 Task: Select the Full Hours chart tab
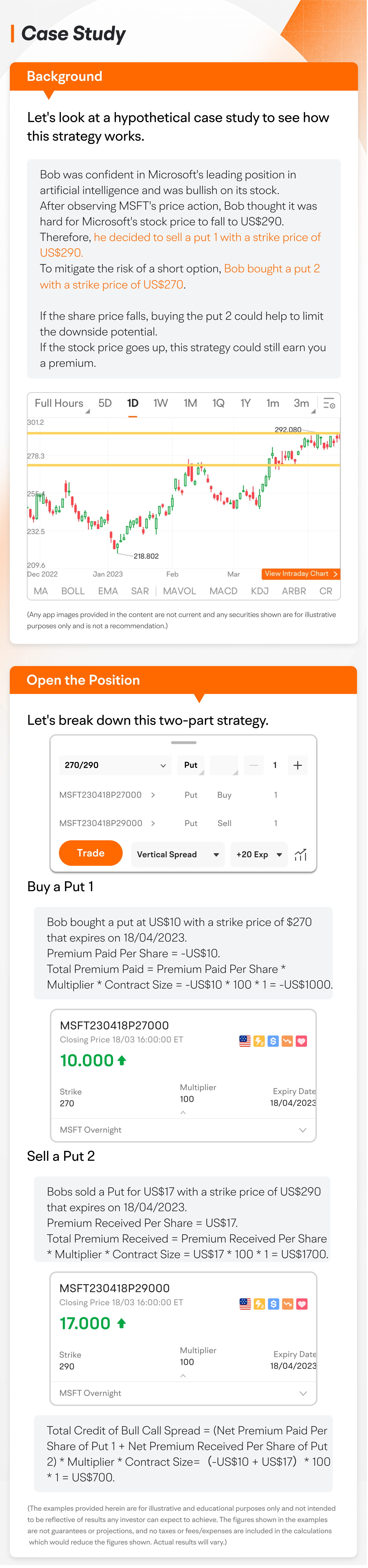[x=59, y=404]
